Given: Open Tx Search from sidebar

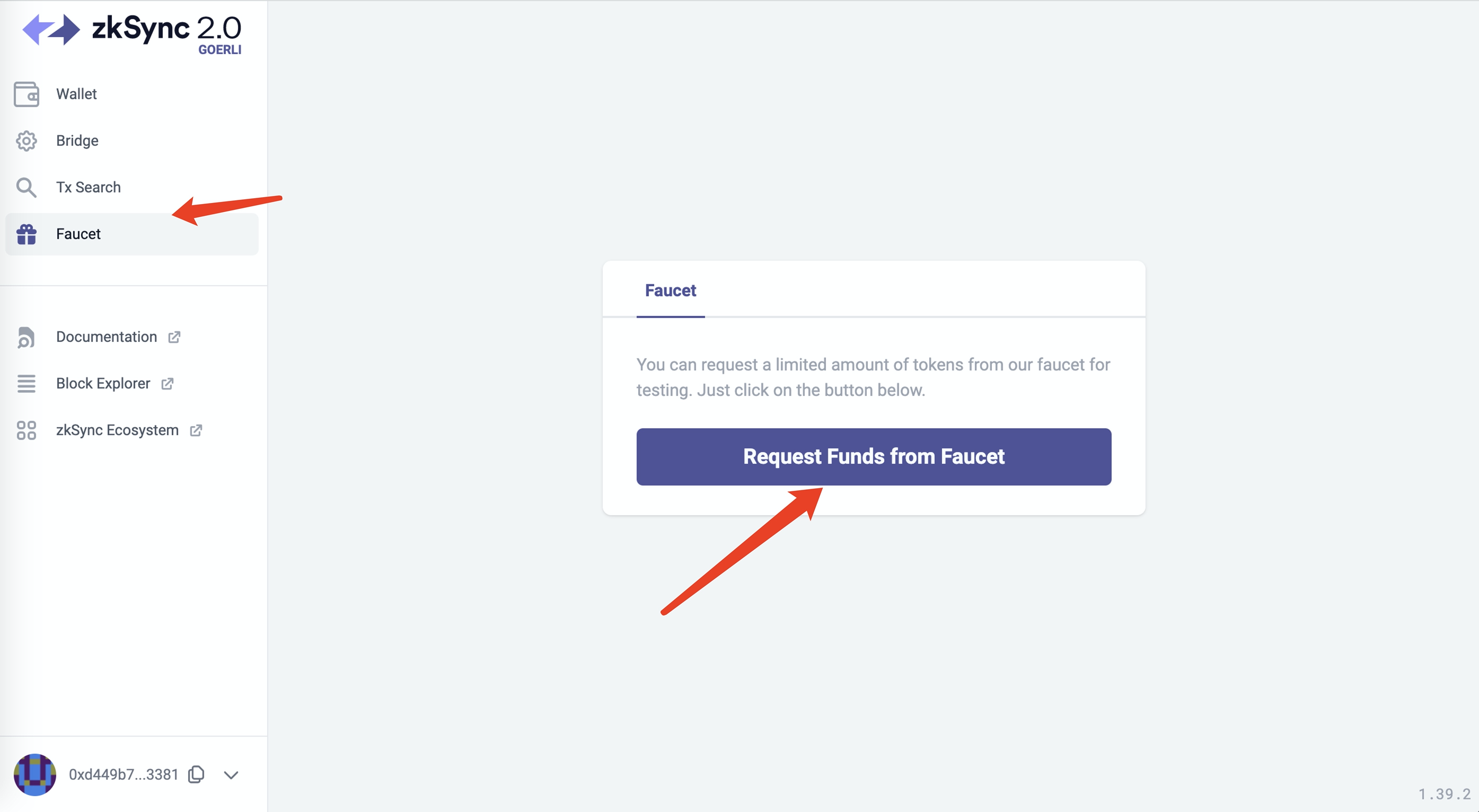Looking at the screenshot, I should [89, 188].
